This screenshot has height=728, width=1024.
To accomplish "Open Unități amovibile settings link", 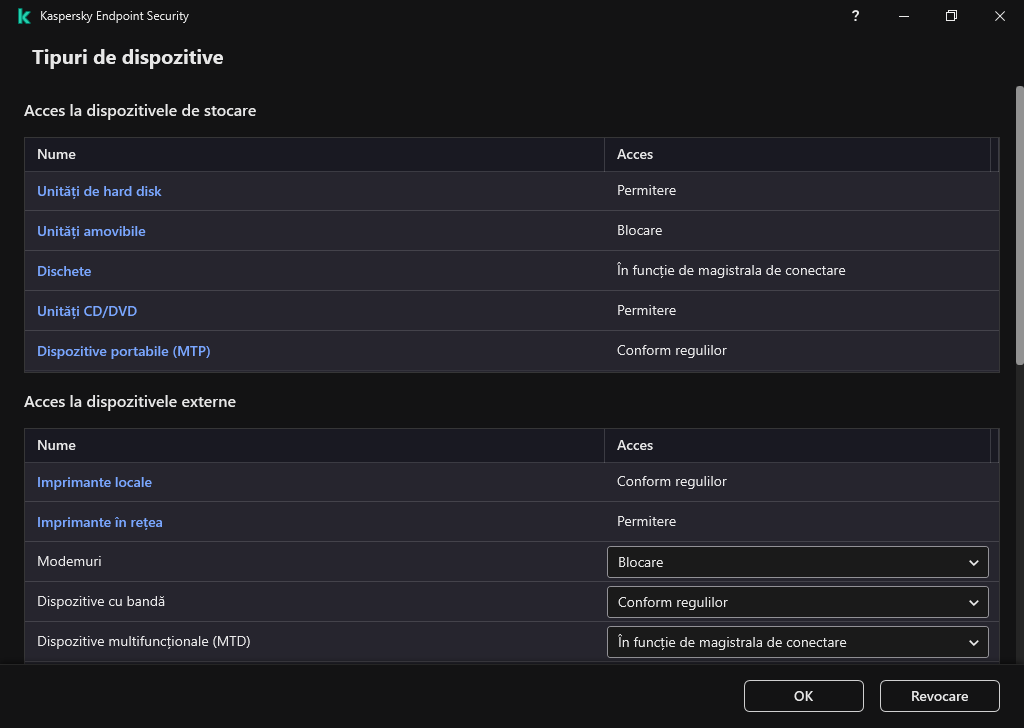I will (91, 231).
